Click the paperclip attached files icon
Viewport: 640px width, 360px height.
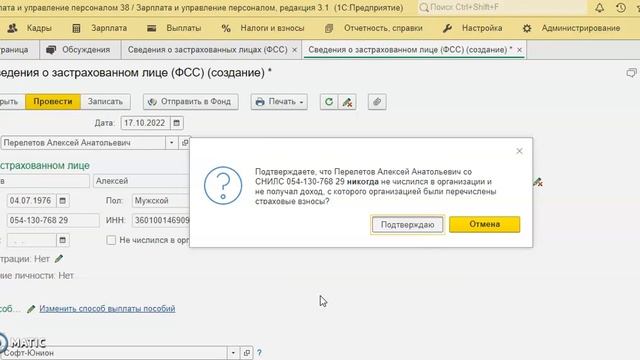(377, 102)
